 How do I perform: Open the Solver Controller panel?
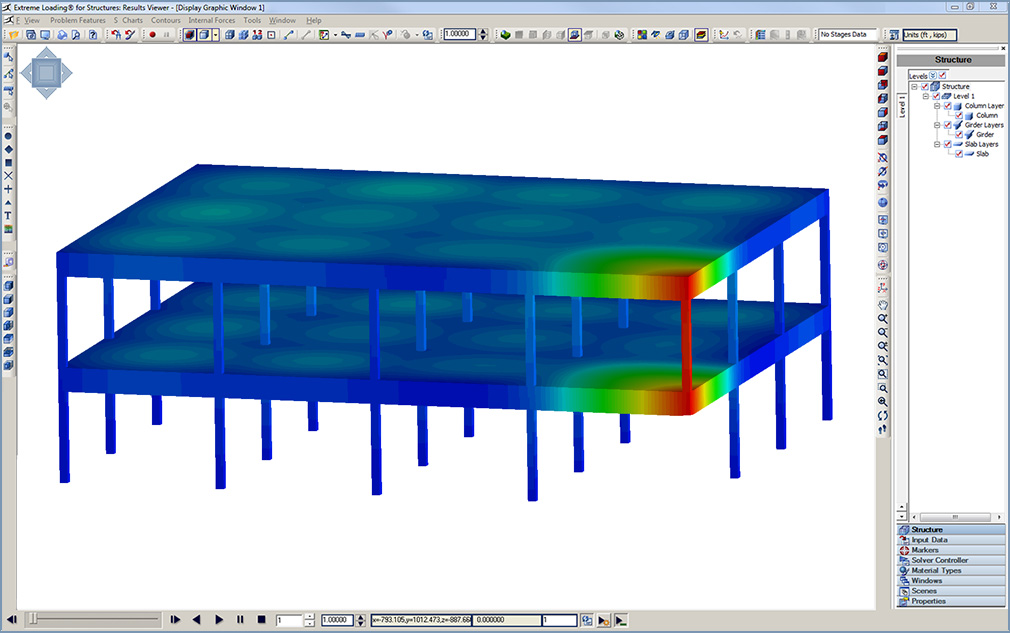click(939, 560)
